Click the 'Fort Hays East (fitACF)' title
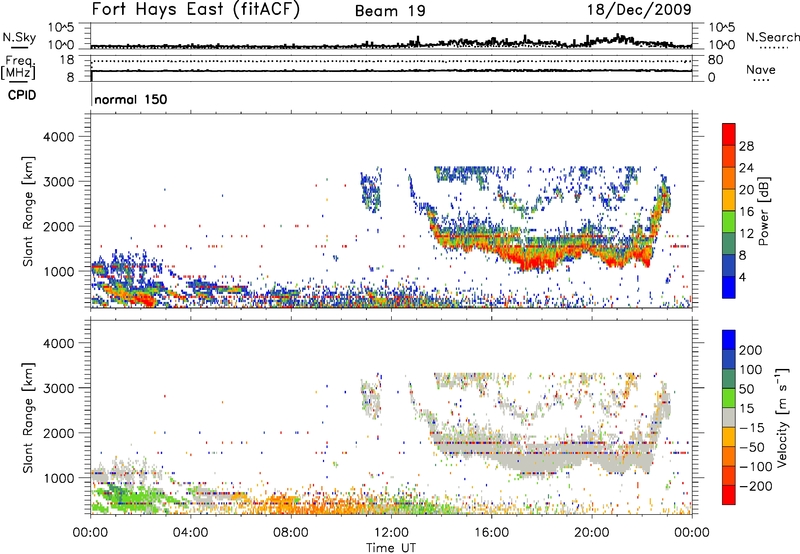 [x=196, y=9]
